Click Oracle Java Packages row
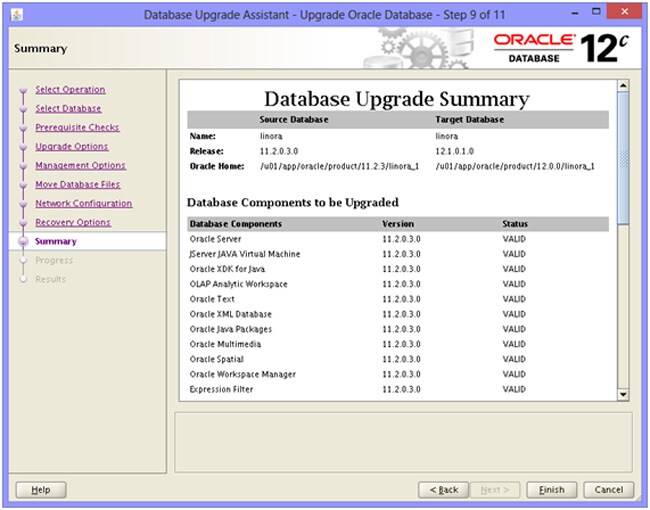Image resolution: width=650 pixels, height=510 pixels. (x=398, y=329)
